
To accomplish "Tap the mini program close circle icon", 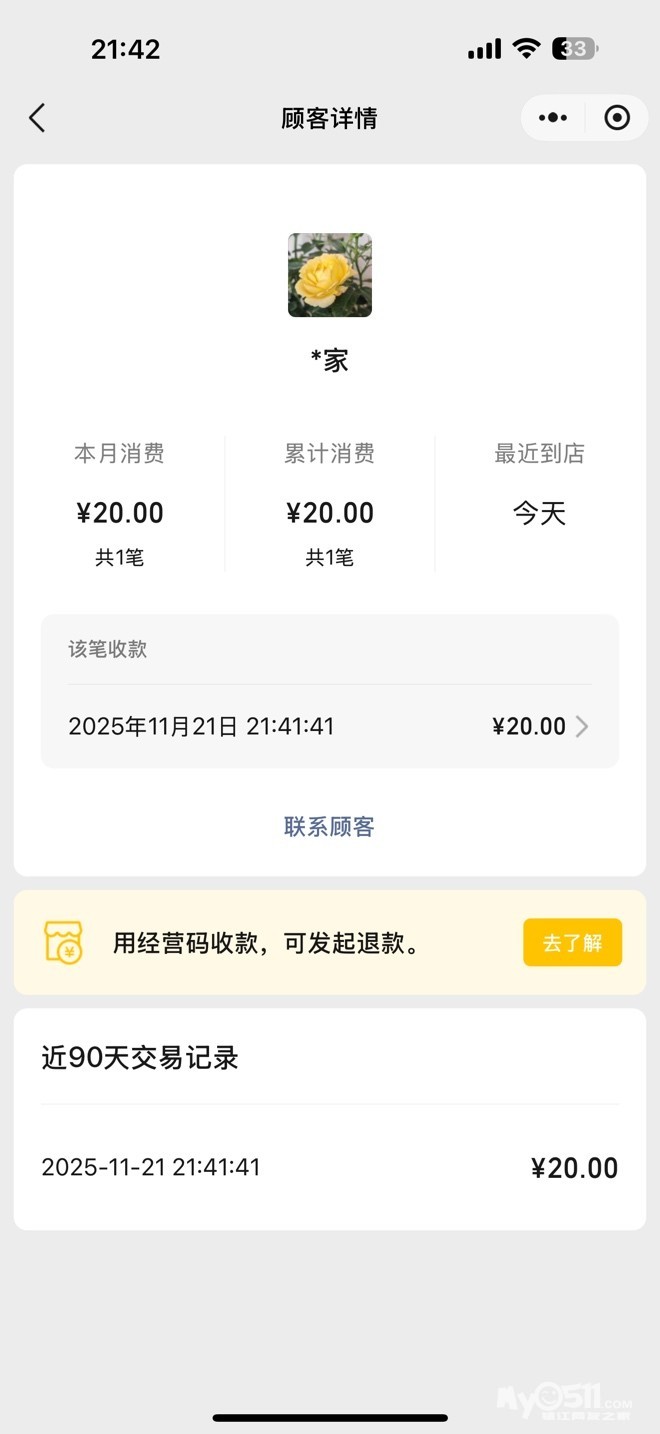I will point(617,118).
